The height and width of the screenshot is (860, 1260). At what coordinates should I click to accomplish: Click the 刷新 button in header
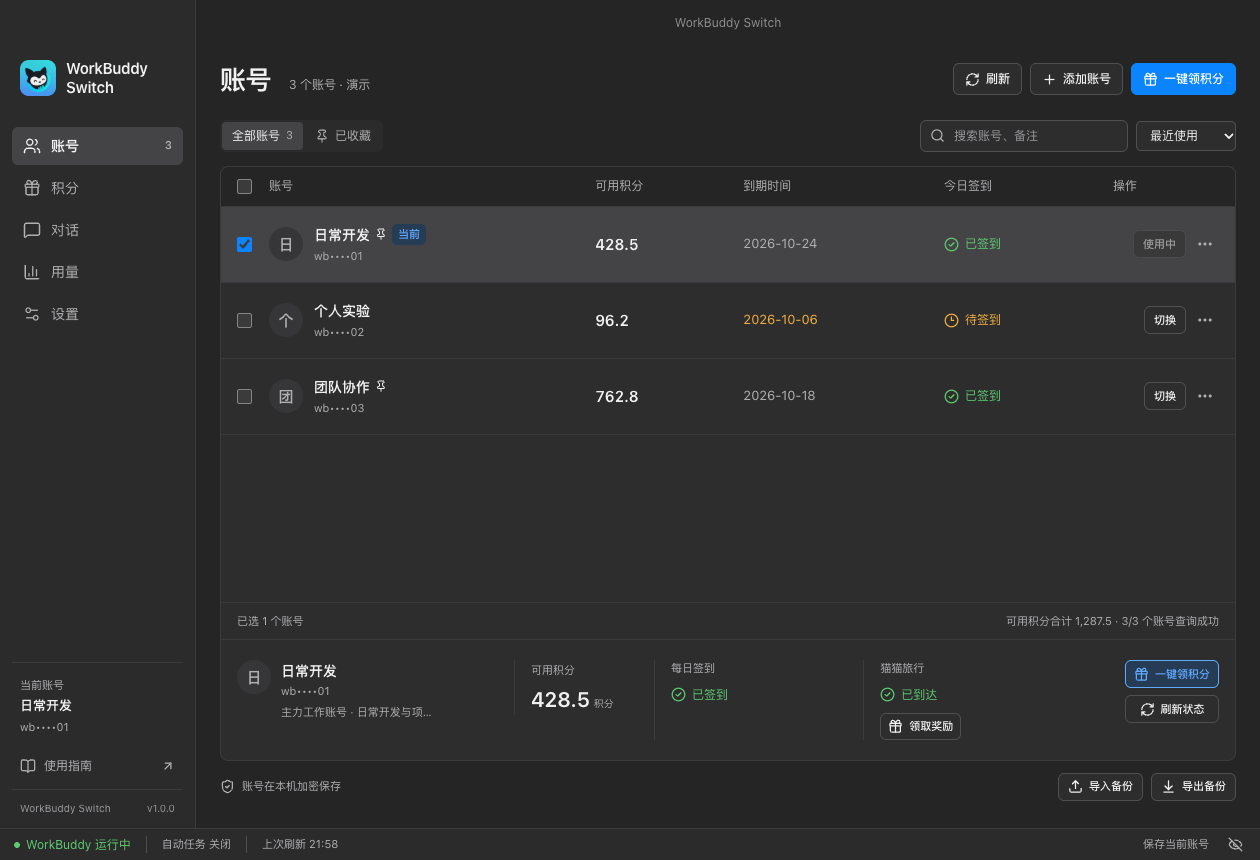(987, 79)
